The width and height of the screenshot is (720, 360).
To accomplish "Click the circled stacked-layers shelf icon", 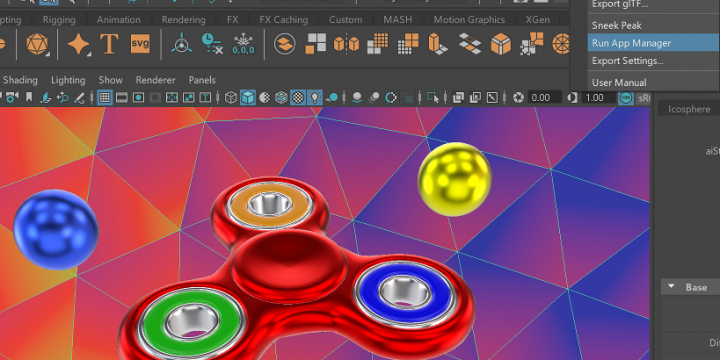I will (x=285, y=44).
